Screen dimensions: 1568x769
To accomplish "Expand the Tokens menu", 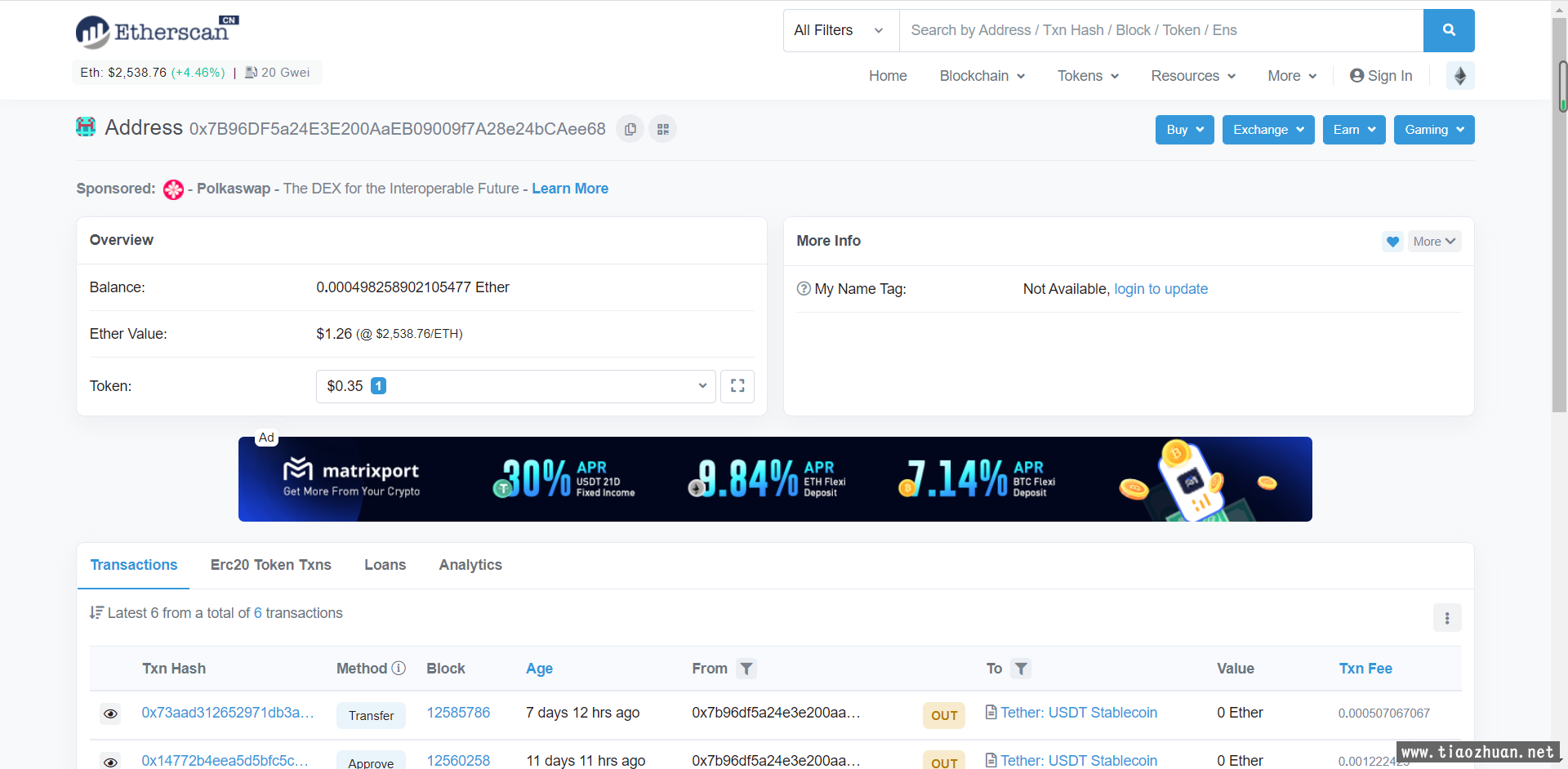I will click(1088, 76).
